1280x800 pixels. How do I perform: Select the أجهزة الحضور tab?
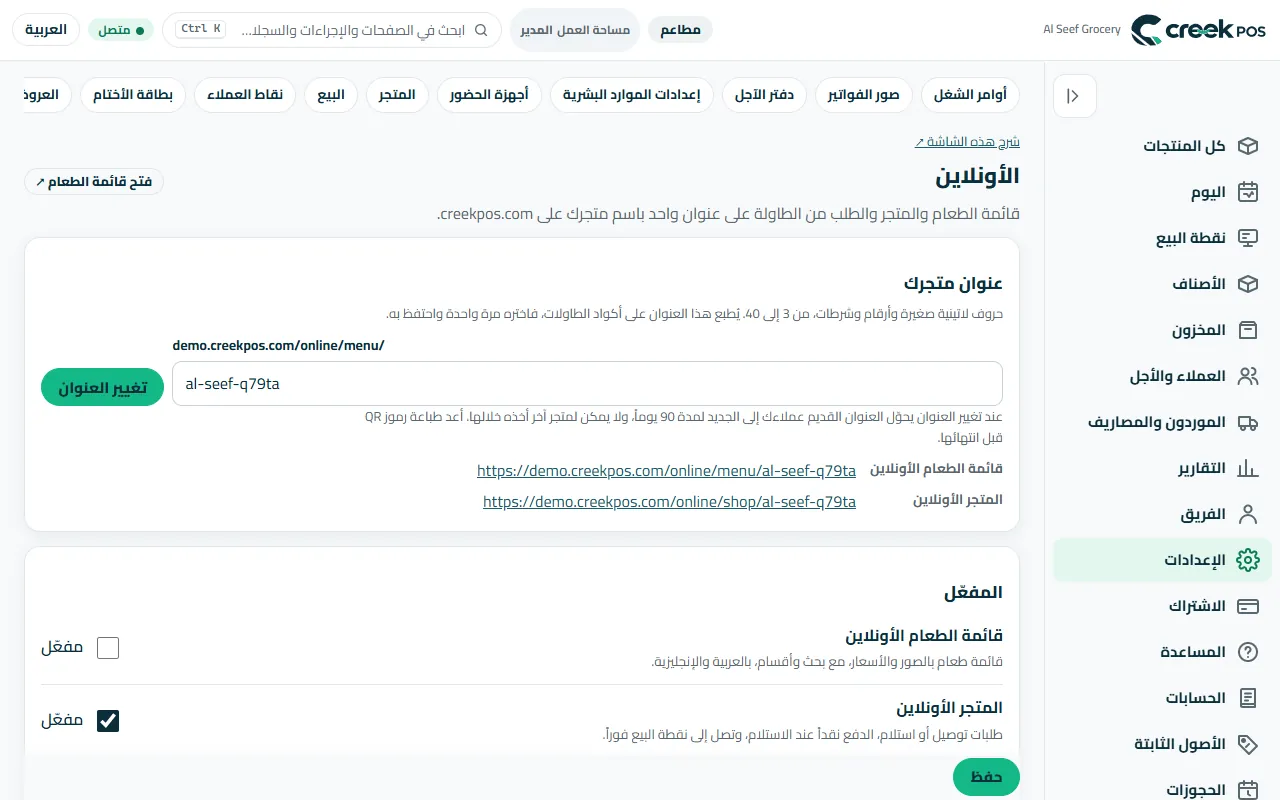(x=490, y=95)
